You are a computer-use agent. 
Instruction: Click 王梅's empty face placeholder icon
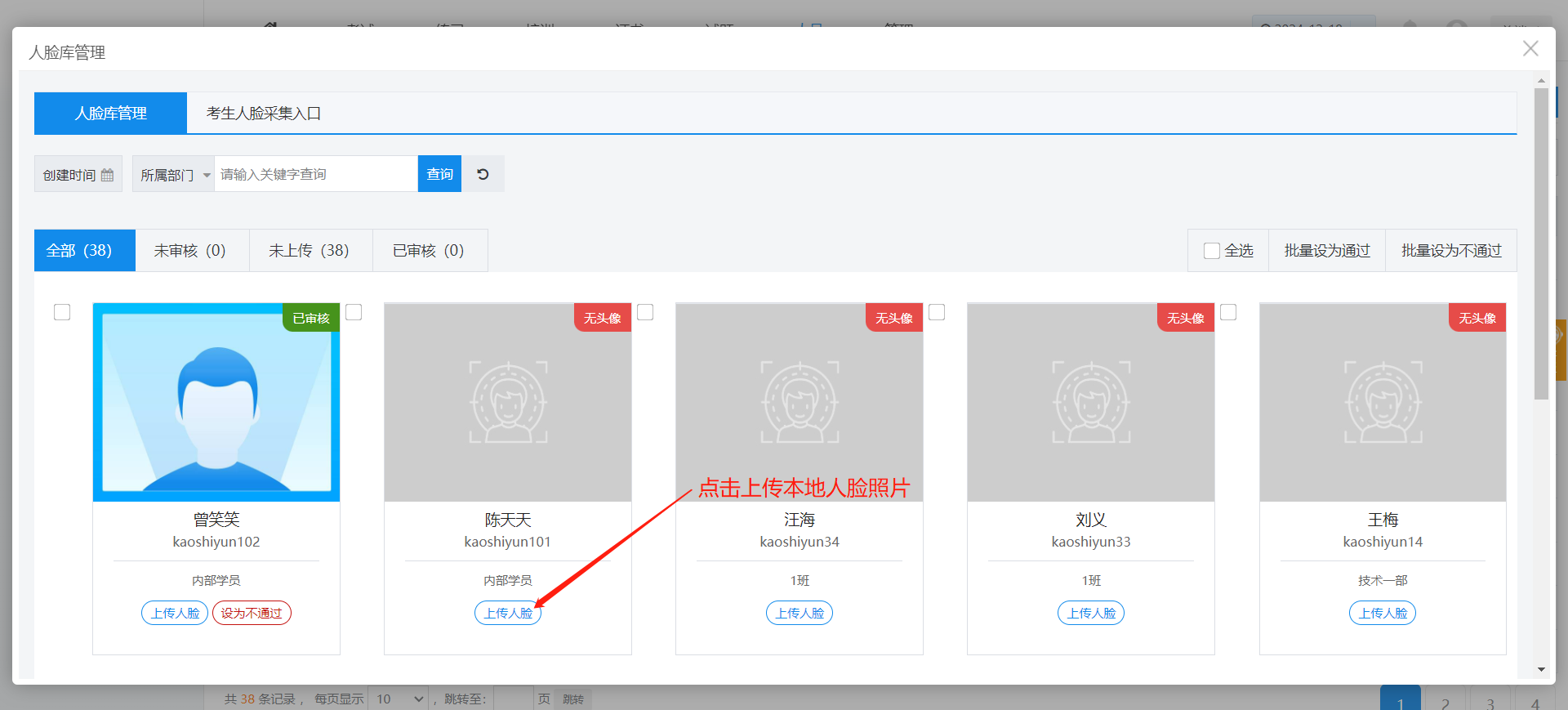tap(1383, 402)
